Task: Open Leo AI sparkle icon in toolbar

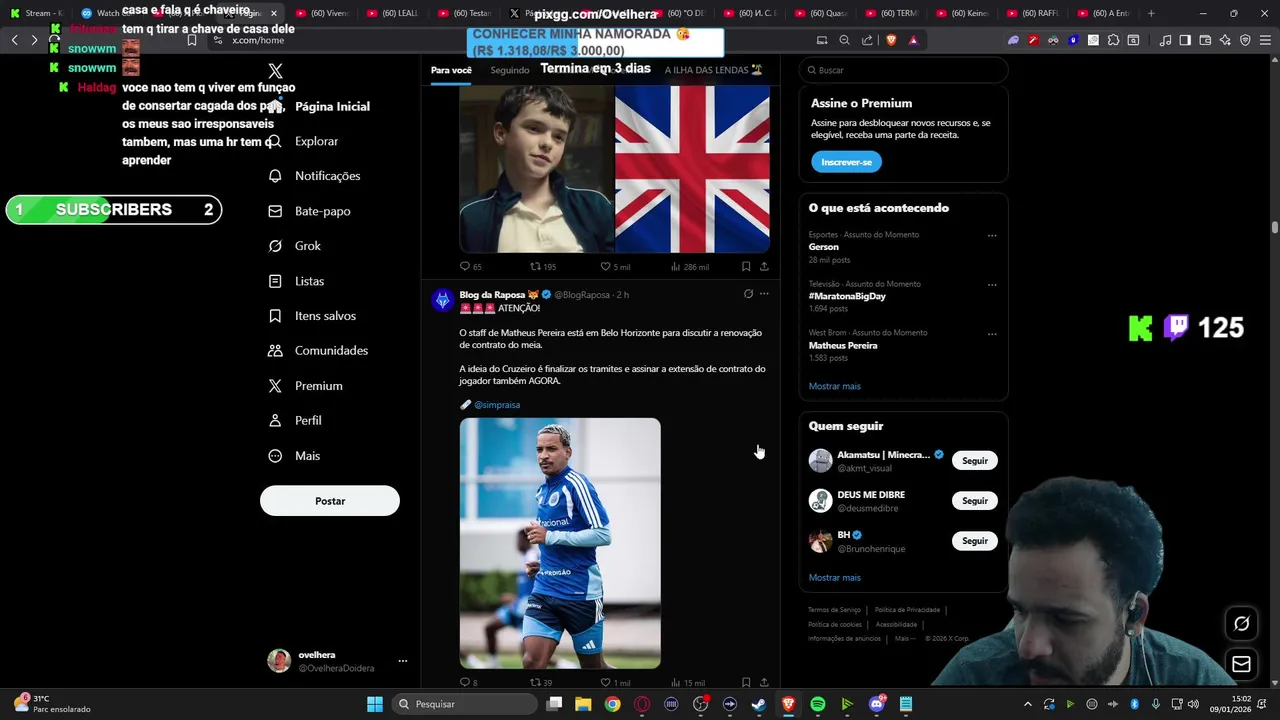Action: click(1225, 40)
